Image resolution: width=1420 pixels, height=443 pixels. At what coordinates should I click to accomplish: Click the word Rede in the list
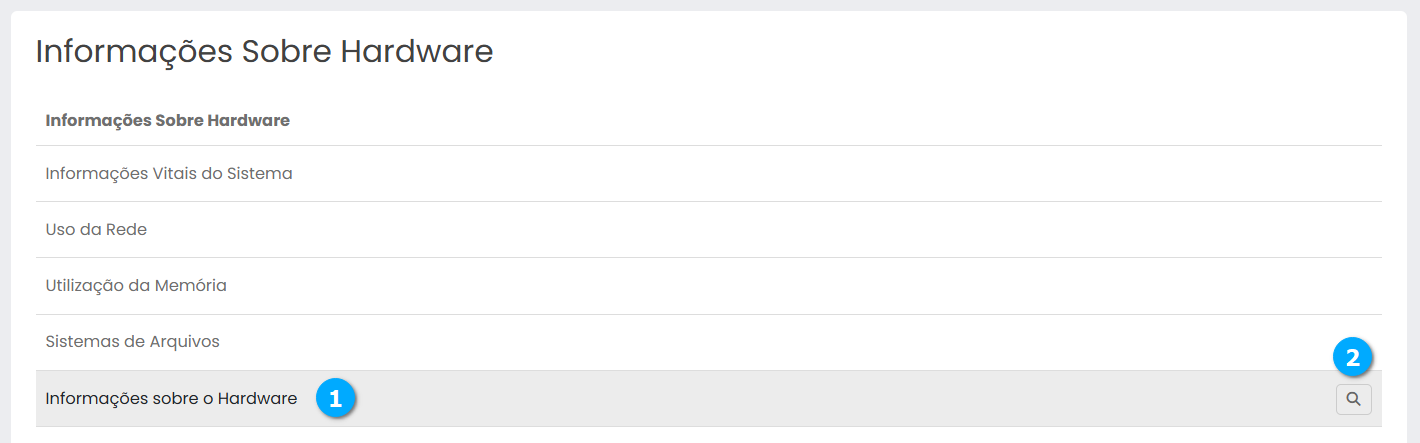[x=128, y=230]
